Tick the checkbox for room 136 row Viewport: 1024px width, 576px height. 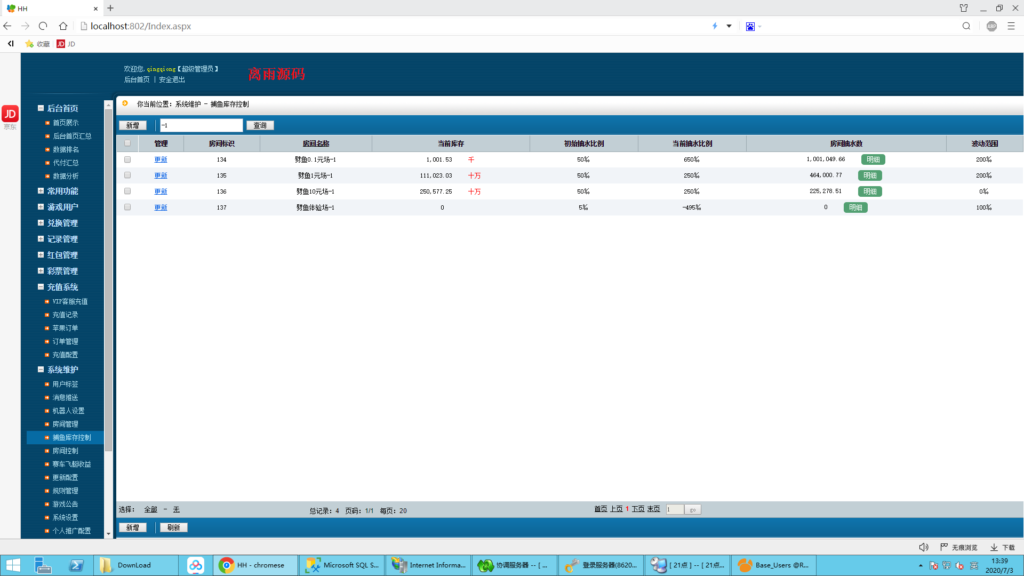[127, 191]
